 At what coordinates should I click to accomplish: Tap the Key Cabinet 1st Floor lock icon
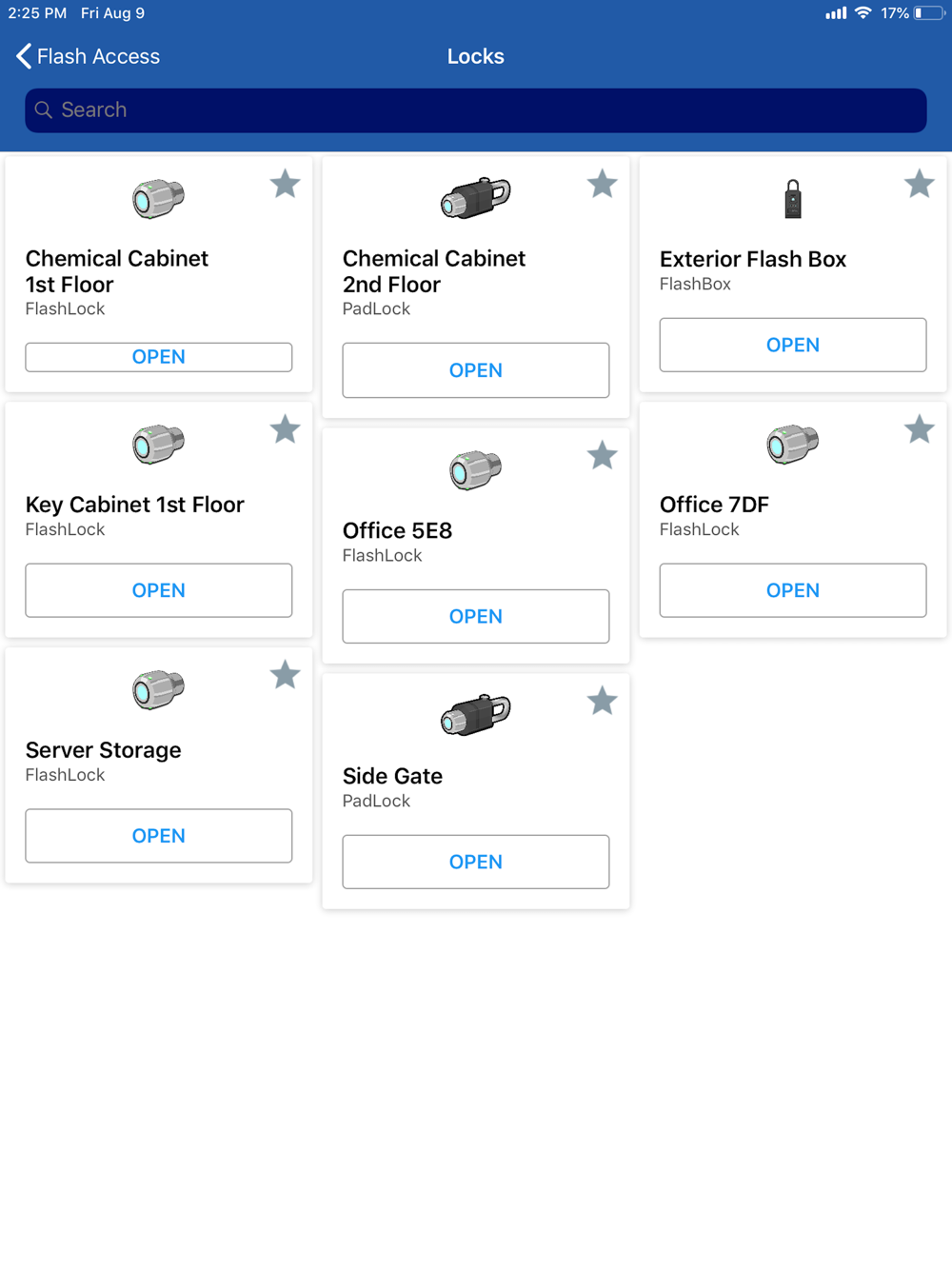coord(158,445)
